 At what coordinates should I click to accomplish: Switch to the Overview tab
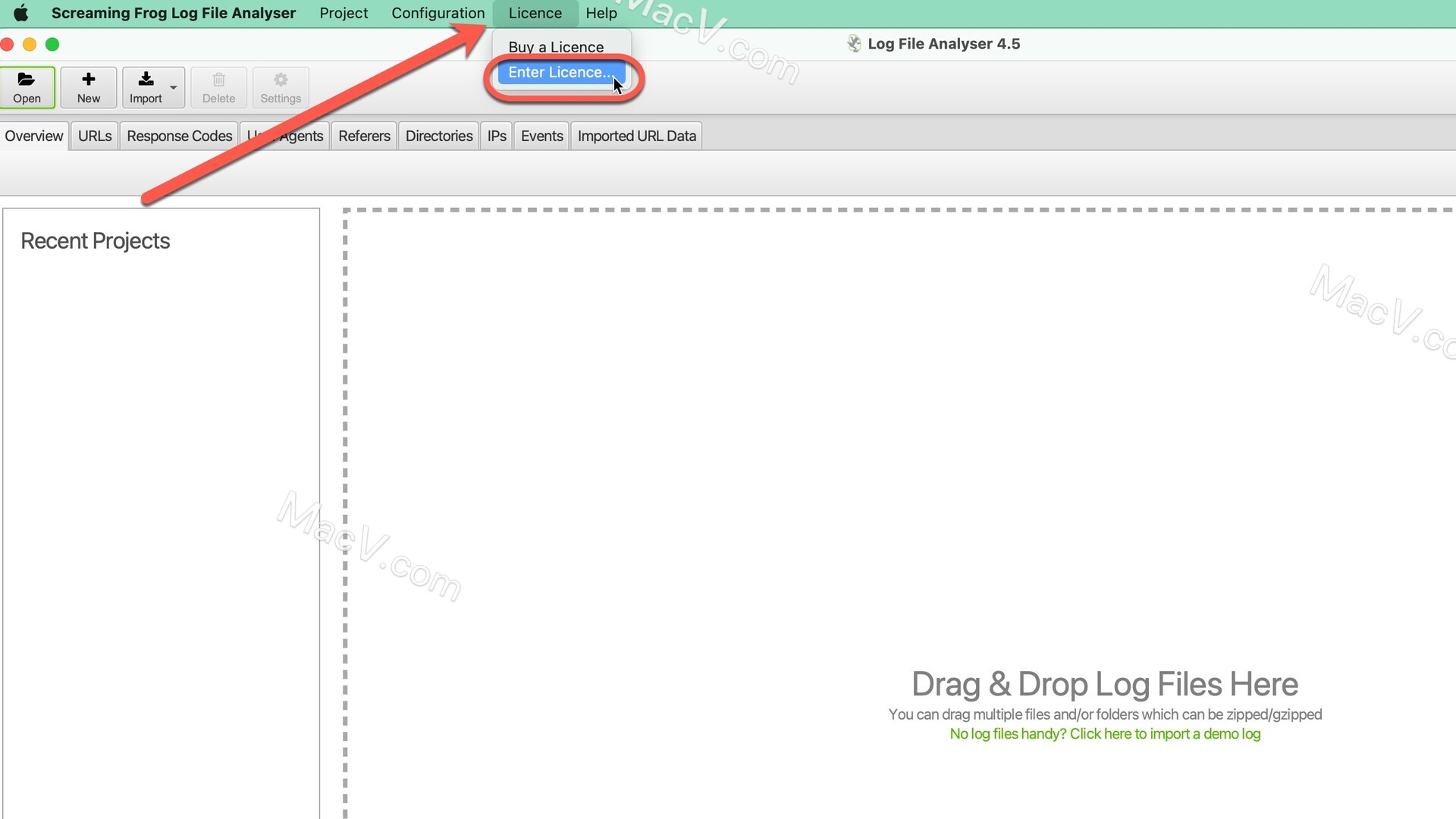[x=34, y=136]
